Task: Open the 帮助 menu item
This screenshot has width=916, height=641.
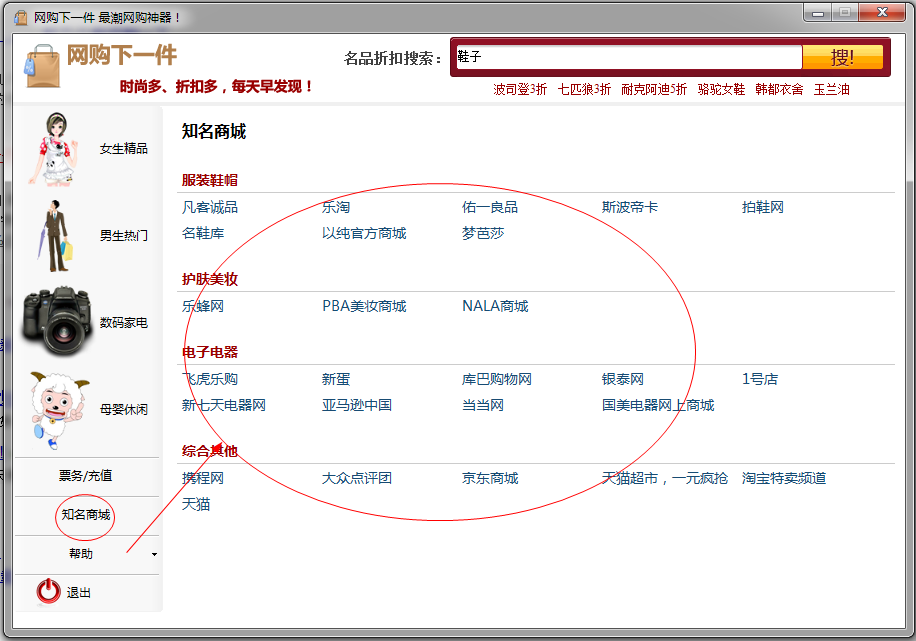Action: pos(81,554)
